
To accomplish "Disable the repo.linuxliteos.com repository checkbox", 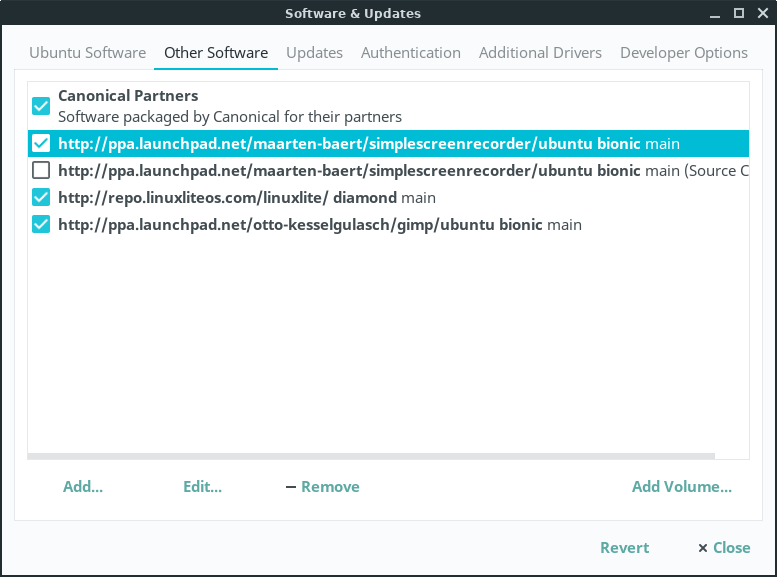I will click(41, 197).
